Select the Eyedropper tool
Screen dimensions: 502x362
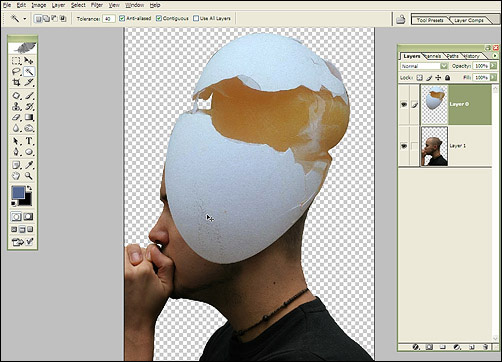pos(29,165)
